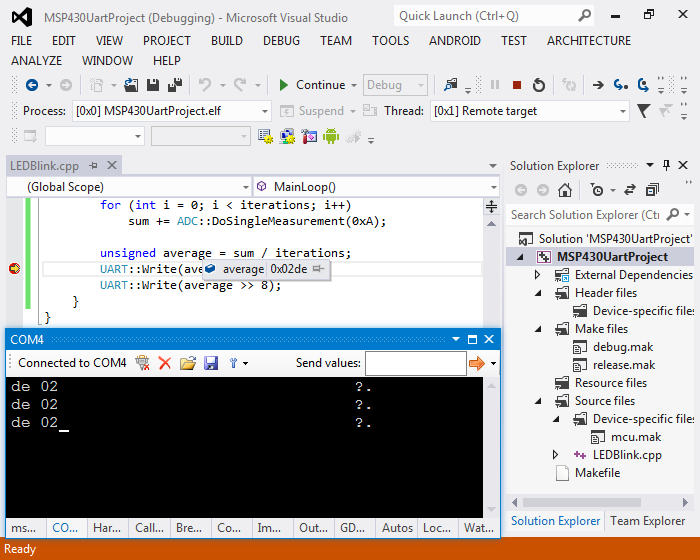Select debug.mak in Solution Explorer
The height and width of the screenshot is (560, 700).
(623, 347)
